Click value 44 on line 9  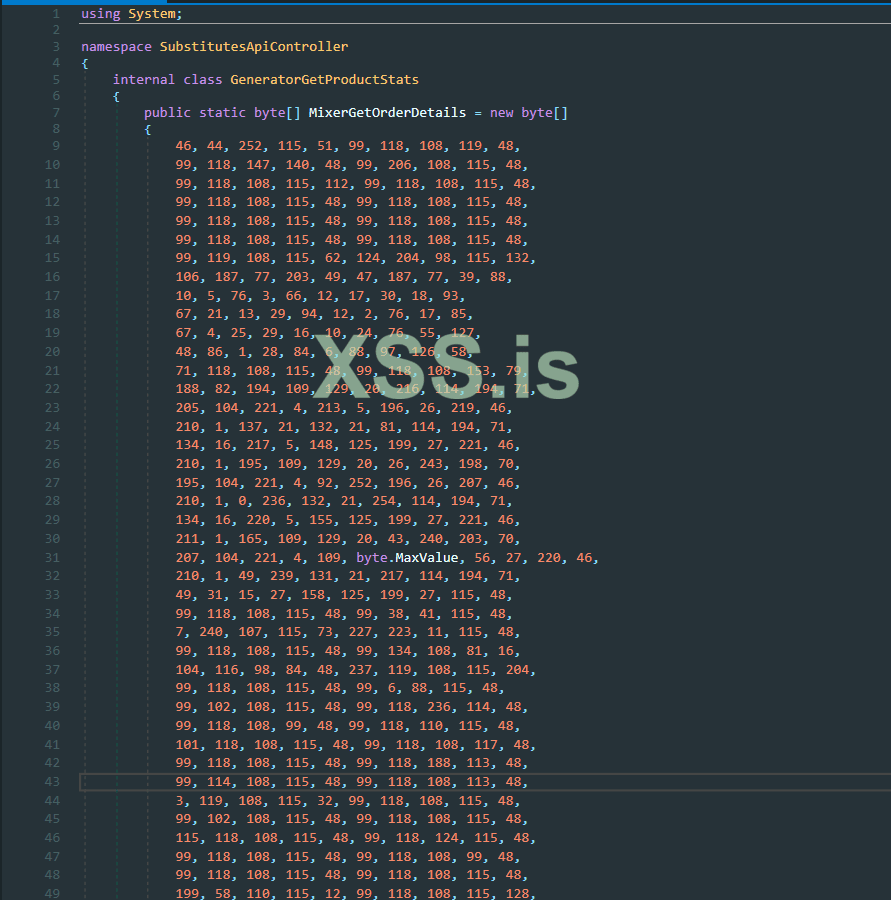click(x=215, y=146)
